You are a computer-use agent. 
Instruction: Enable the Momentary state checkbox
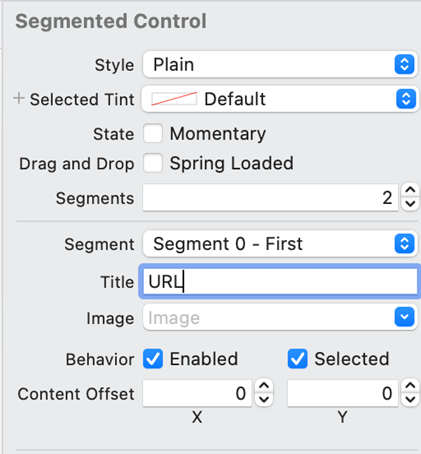pyautogui.click(x=153, y=133)
